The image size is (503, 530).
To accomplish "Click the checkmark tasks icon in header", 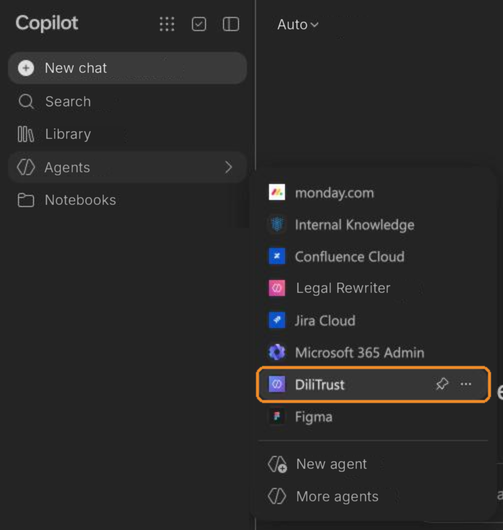I will 199,24.
